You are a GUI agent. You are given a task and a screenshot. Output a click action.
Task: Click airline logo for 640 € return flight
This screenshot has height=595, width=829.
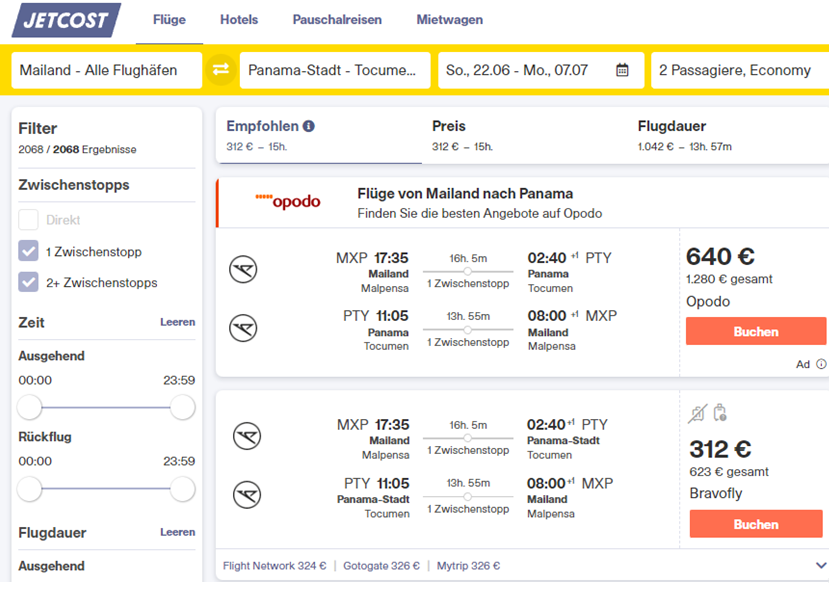pyautogui.click(x=243, y=328)
